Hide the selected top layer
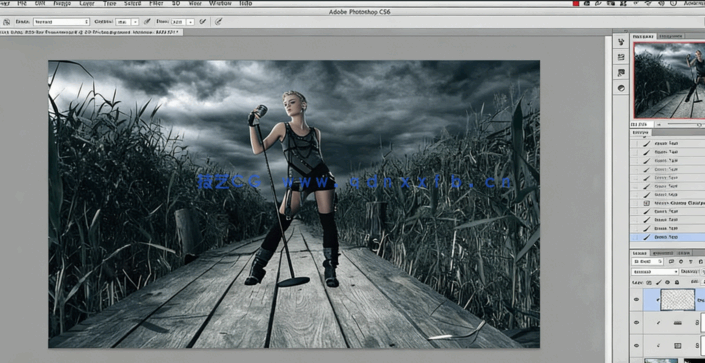 point(636,300)
